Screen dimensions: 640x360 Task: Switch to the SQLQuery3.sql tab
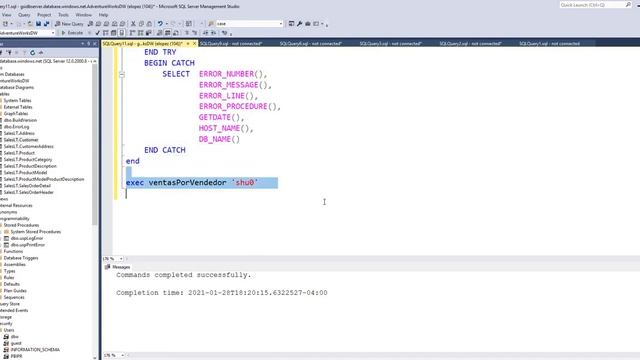coord(391,44)
